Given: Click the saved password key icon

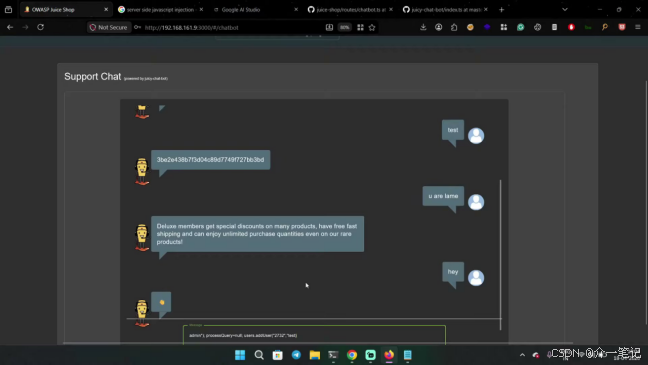Looking at the screenshot, I should click(x=137, y=27).
